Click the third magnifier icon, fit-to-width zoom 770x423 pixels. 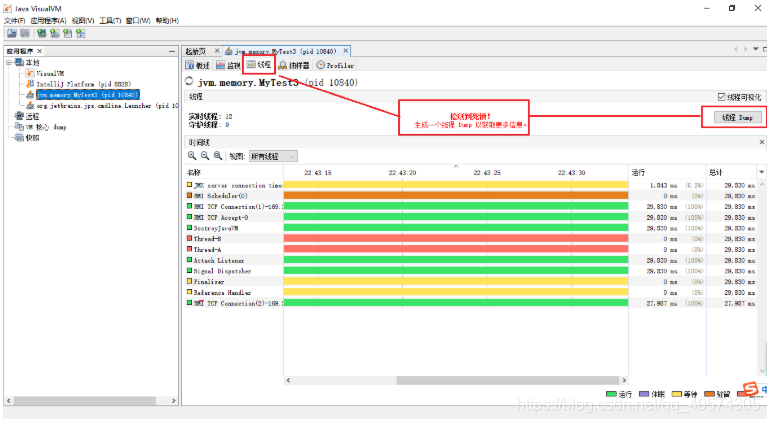coord(218,156)
